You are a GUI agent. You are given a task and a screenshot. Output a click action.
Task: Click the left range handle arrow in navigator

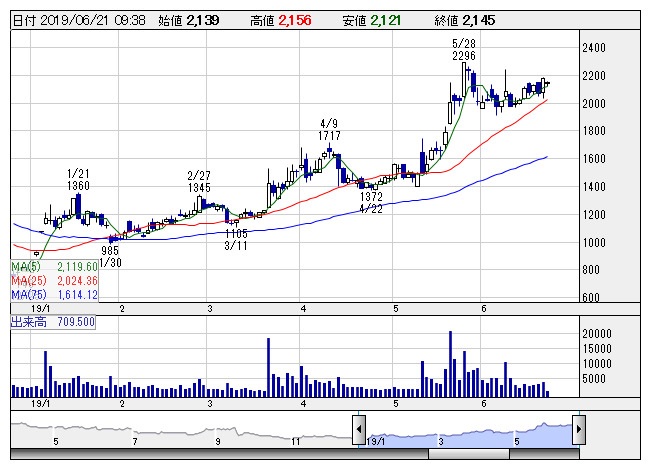pos(358,431)
